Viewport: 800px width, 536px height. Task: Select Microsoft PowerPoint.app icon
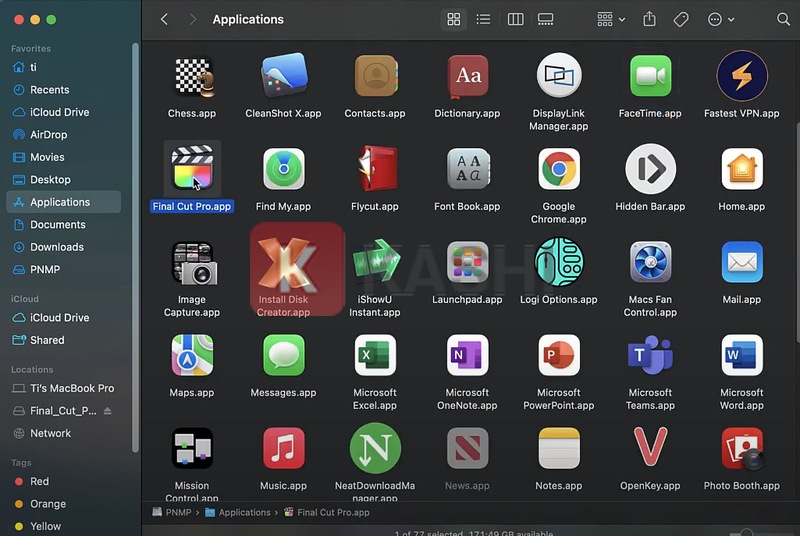pos(559,355)
